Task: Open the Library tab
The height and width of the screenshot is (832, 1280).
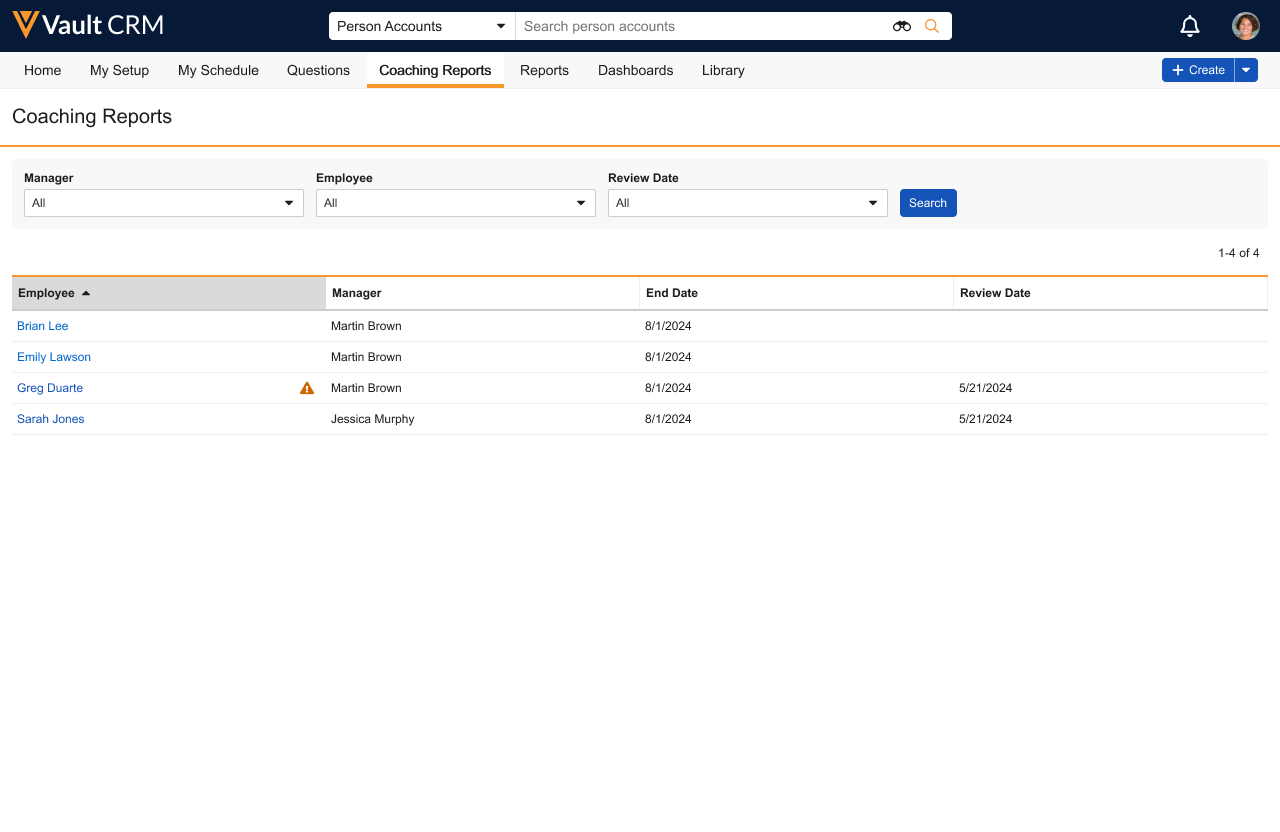Action: tap(723, 70)
